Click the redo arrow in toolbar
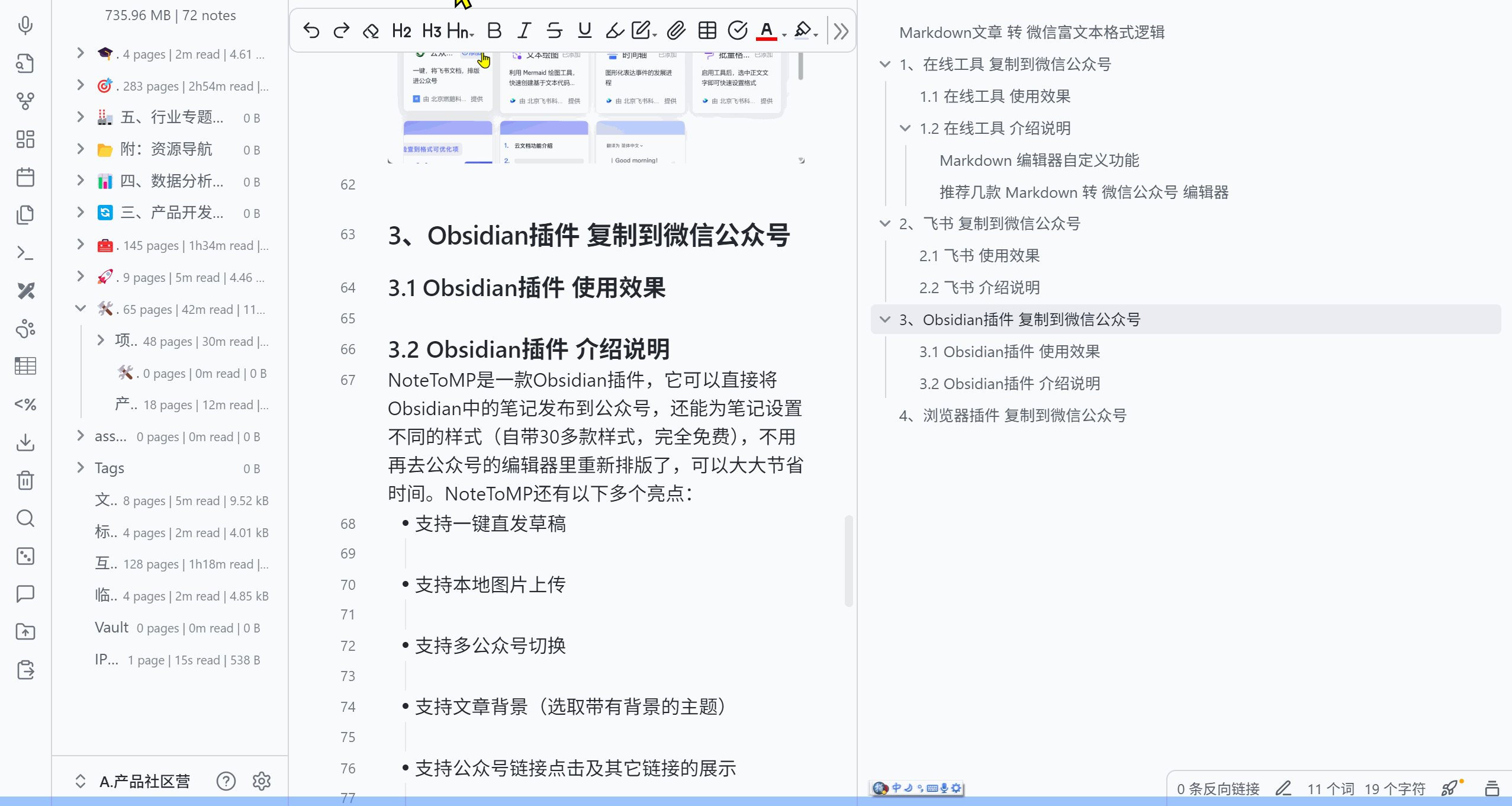Viewport: 1512px width, 806px height. tap(341, 30)
